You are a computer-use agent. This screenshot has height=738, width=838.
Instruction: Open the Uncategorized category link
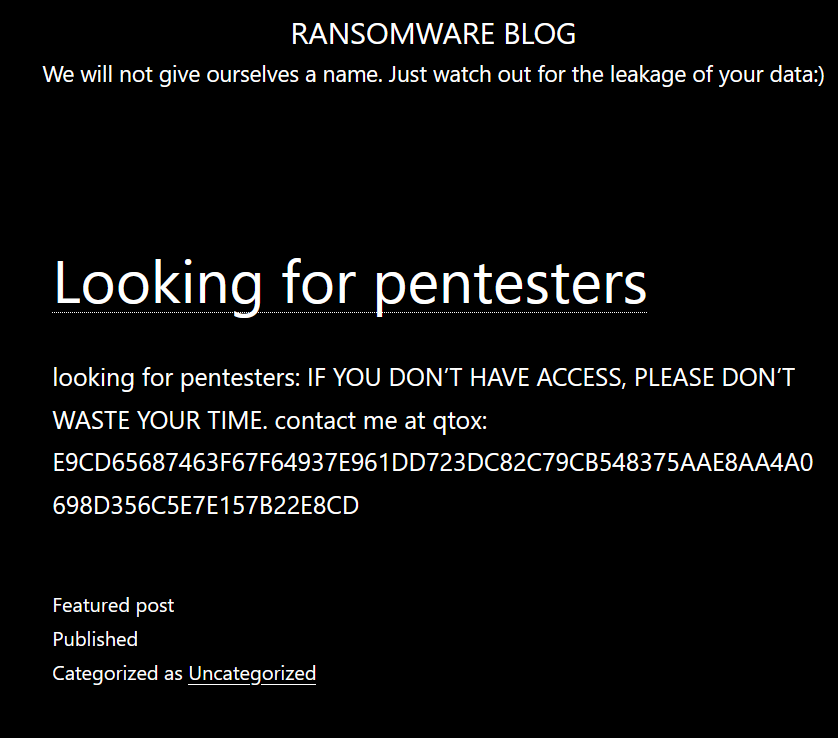(252, 673)
